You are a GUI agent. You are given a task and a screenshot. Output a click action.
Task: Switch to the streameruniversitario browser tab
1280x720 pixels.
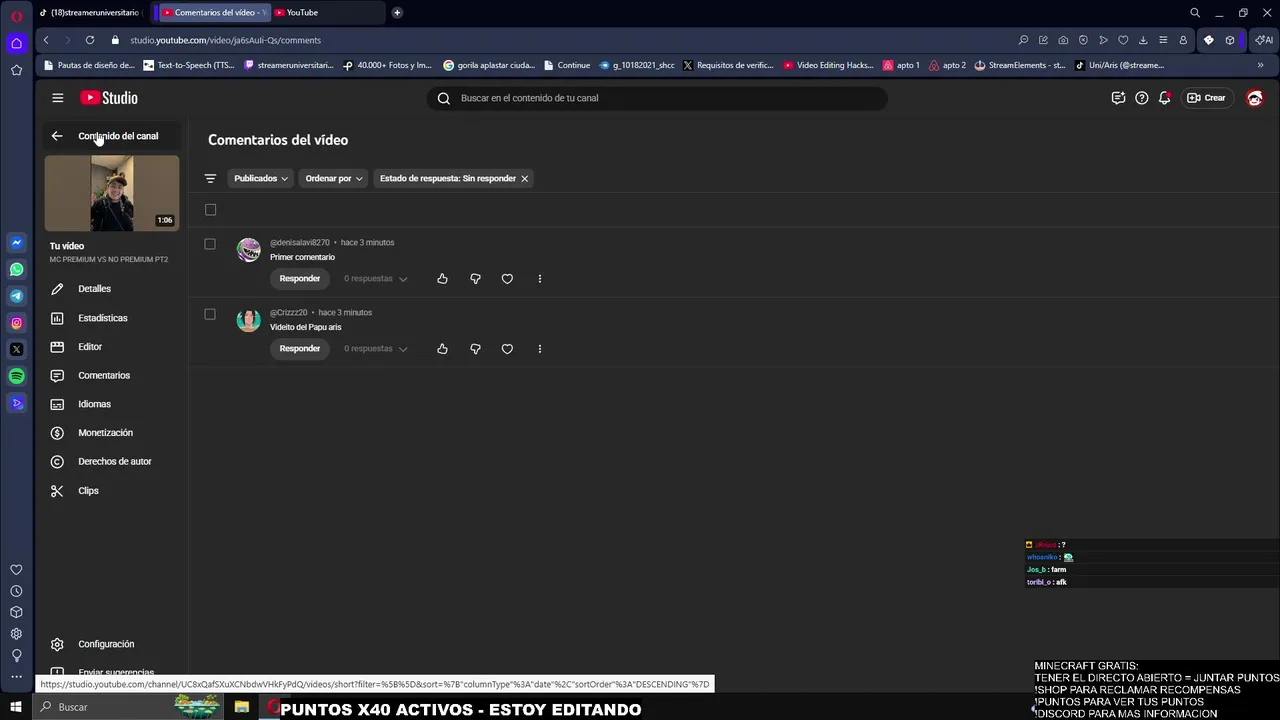pos(90,13)
